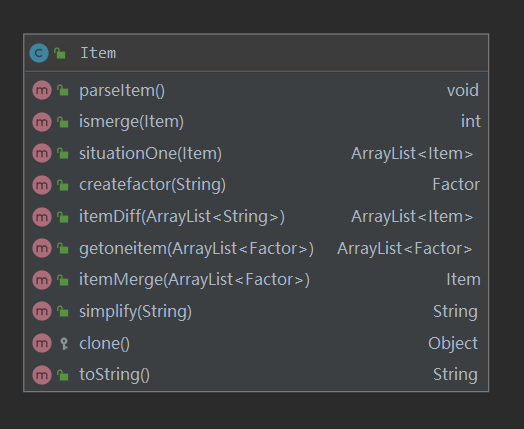Click the int return type of ismerge
This screenshot has width=524, height=429.
(471, 121)
